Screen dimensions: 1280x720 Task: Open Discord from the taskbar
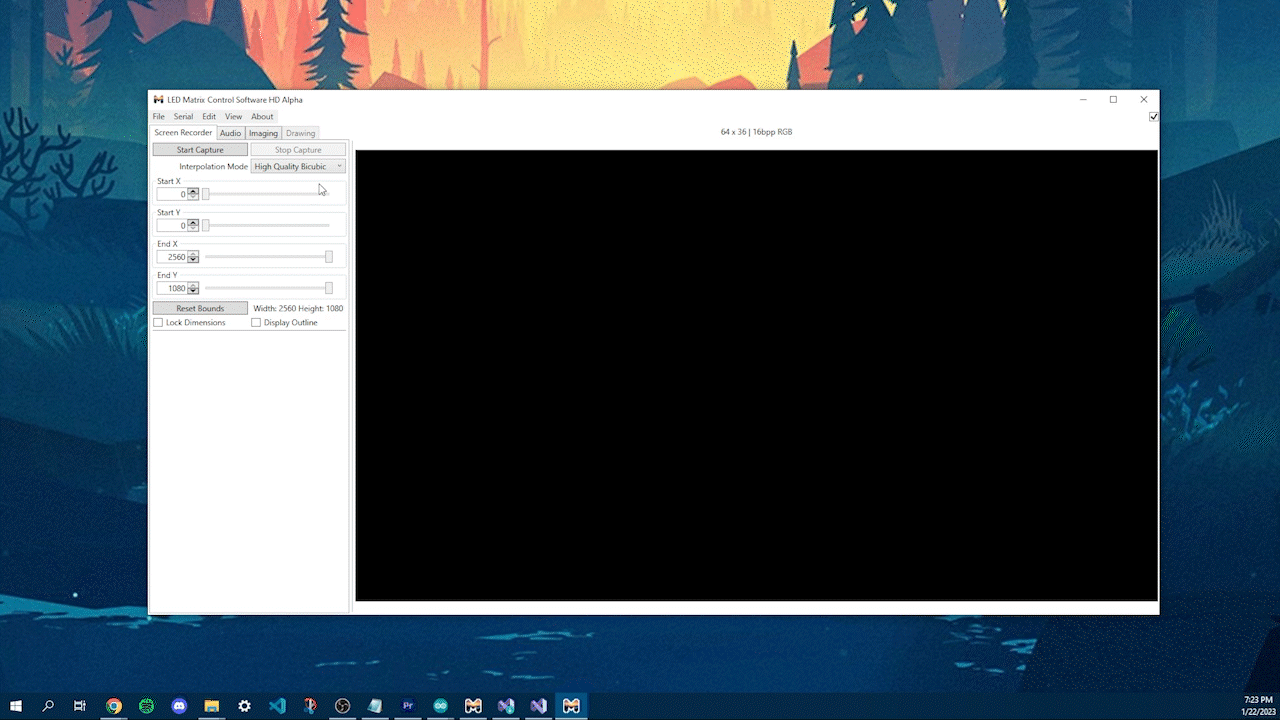coord(180,706)
